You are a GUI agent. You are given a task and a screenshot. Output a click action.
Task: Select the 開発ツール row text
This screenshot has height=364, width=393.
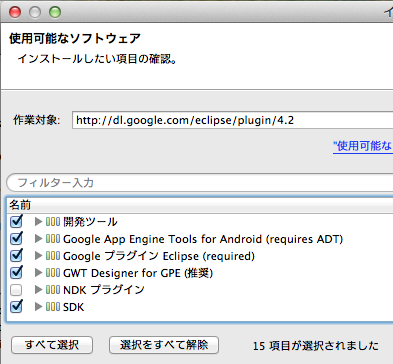[x=90, y=222]
